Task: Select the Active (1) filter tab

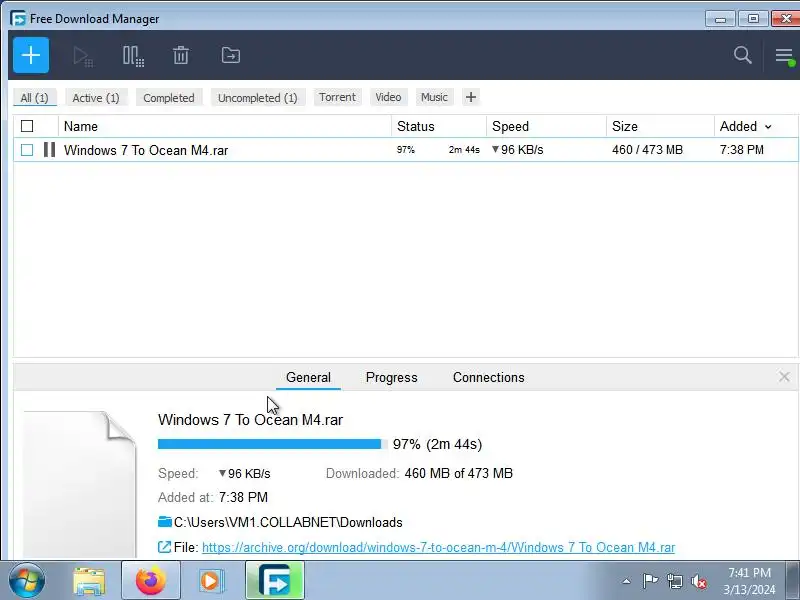Action: click(96, 97)
